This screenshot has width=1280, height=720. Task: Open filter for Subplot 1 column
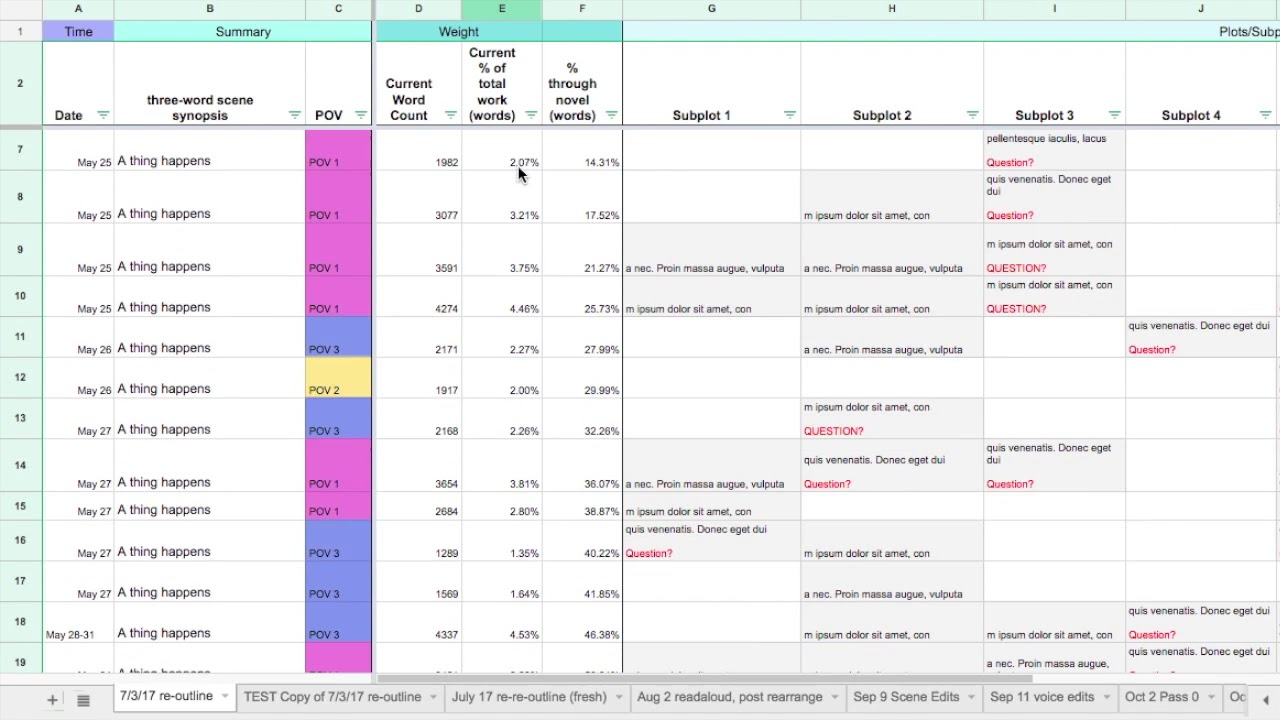789,116
